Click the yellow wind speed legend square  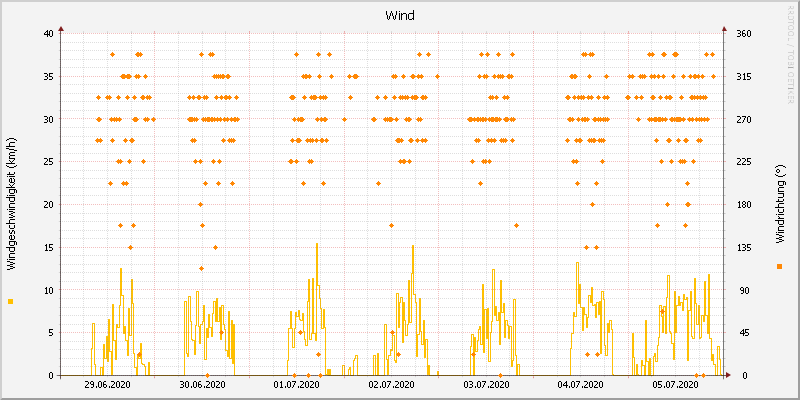point(11,302)
